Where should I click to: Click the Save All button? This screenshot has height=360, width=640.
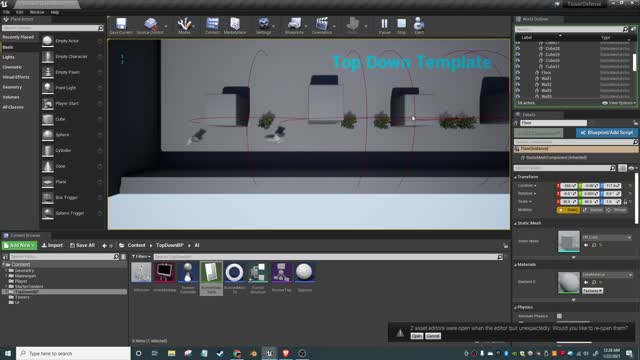(82, 245)
